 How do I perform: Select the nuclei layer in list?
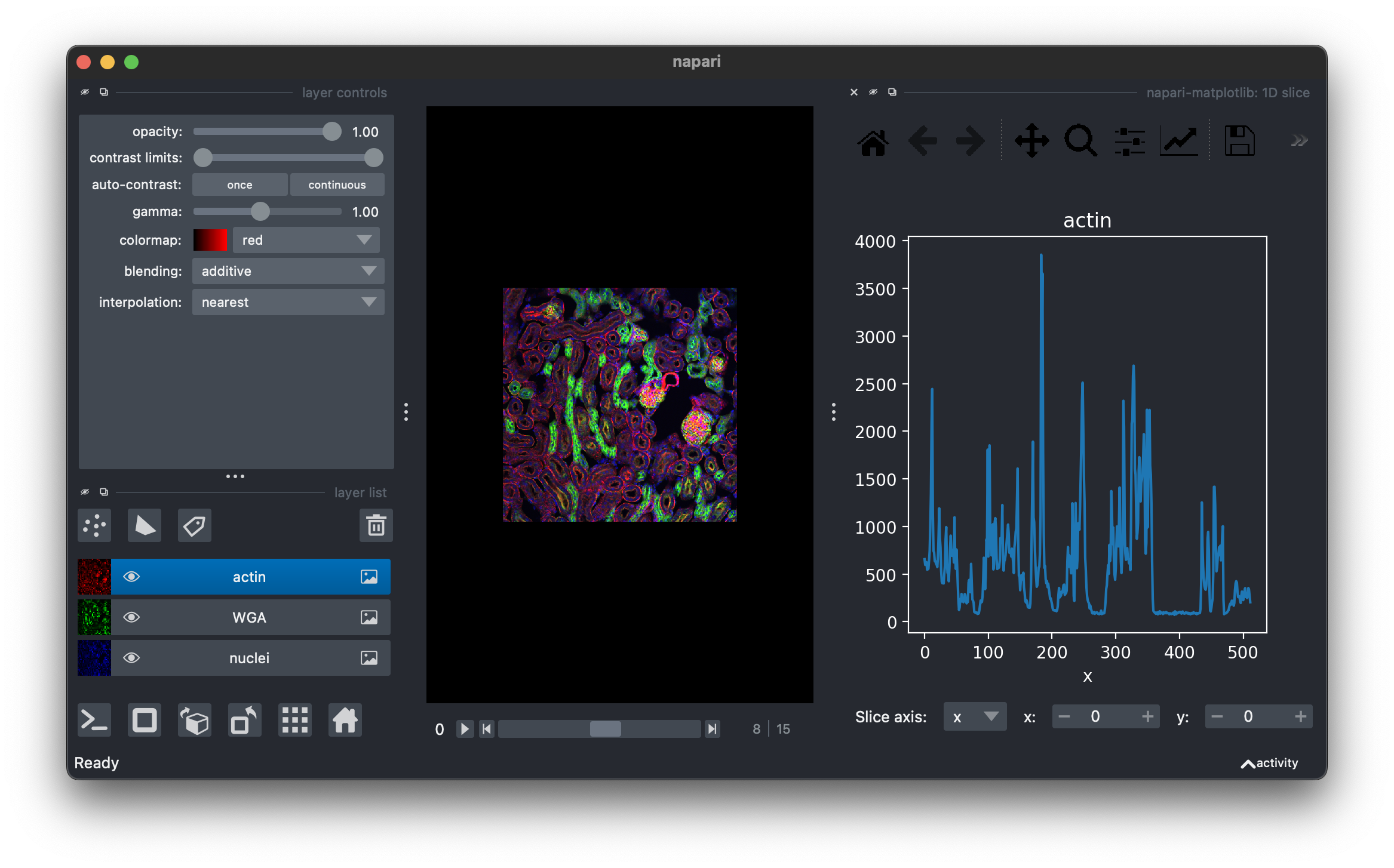[x=250, y=658]
